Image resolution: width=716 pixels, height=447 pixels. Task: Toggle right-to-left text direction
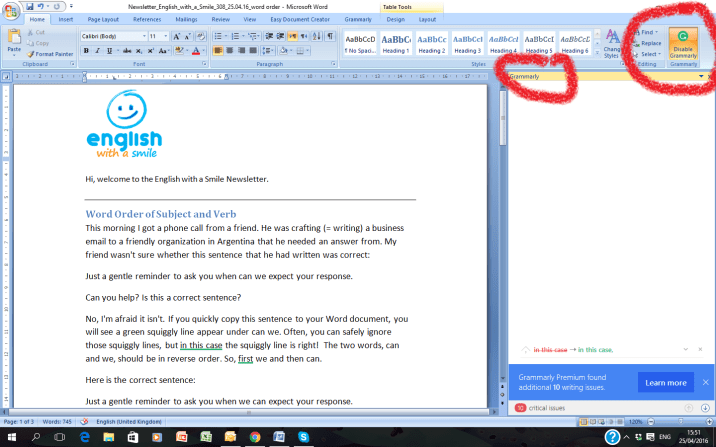pyautogui.click(x=304, y=36)
